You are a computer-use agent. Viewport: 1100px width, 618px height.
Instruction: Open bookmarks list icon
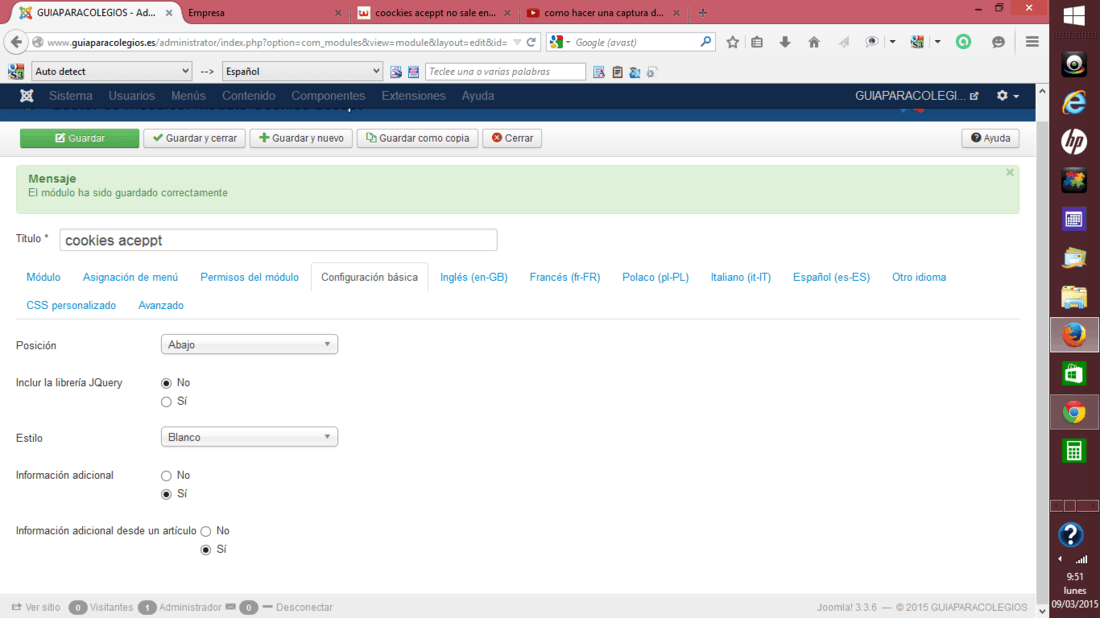point(757,42)
